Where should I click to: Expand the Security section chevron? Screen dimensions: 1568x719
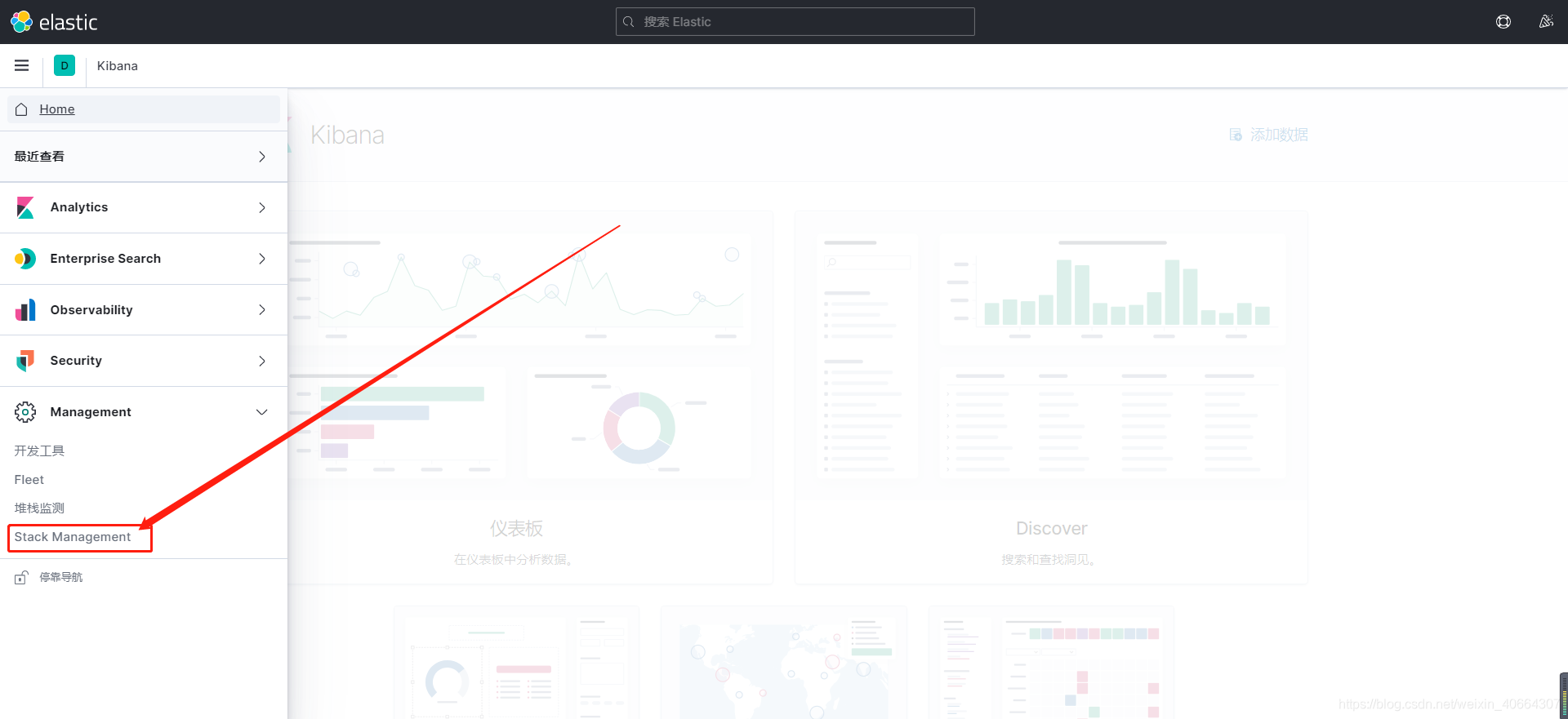(x=262, y=361)
